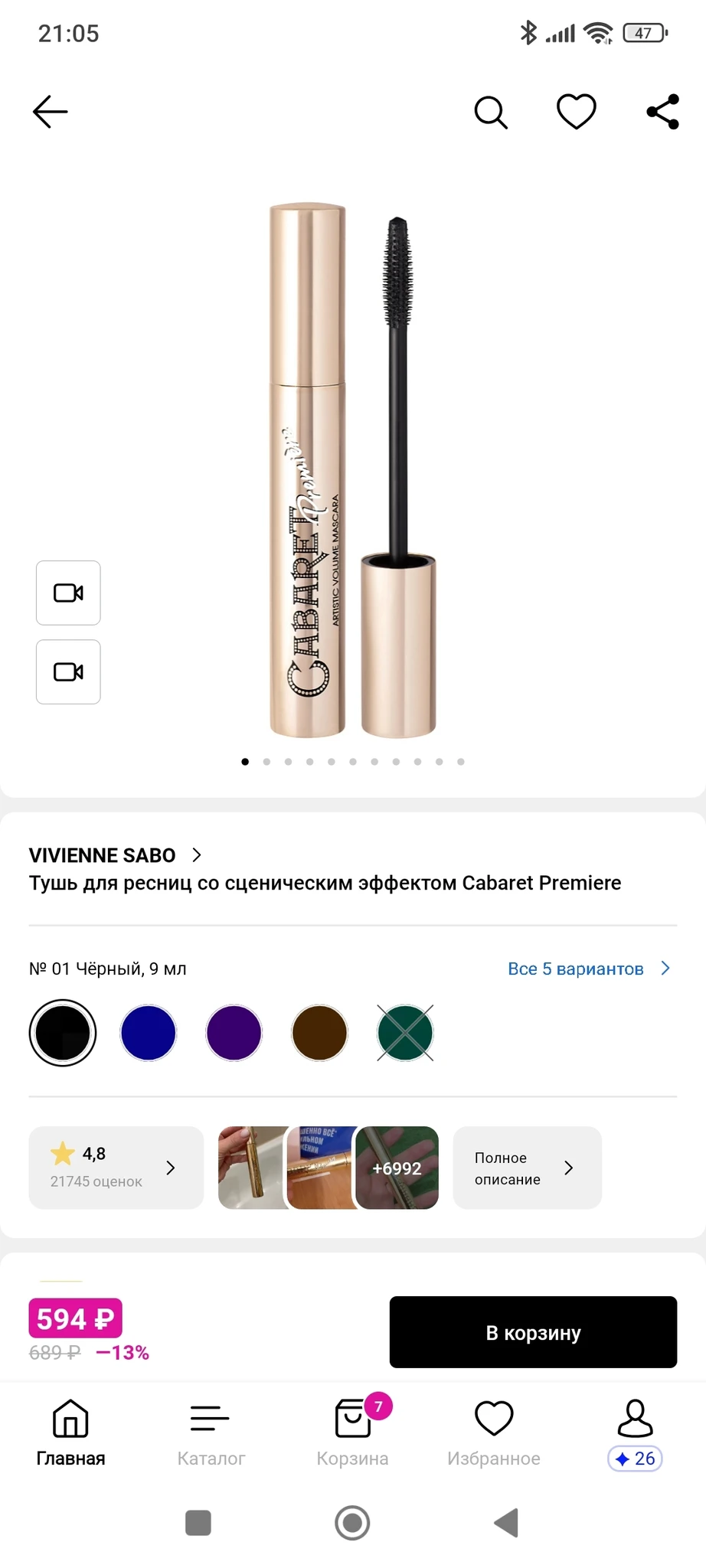Add item with В корзину button
The height and width of the screenshot is (1568, 706).
click(533, 1332)
